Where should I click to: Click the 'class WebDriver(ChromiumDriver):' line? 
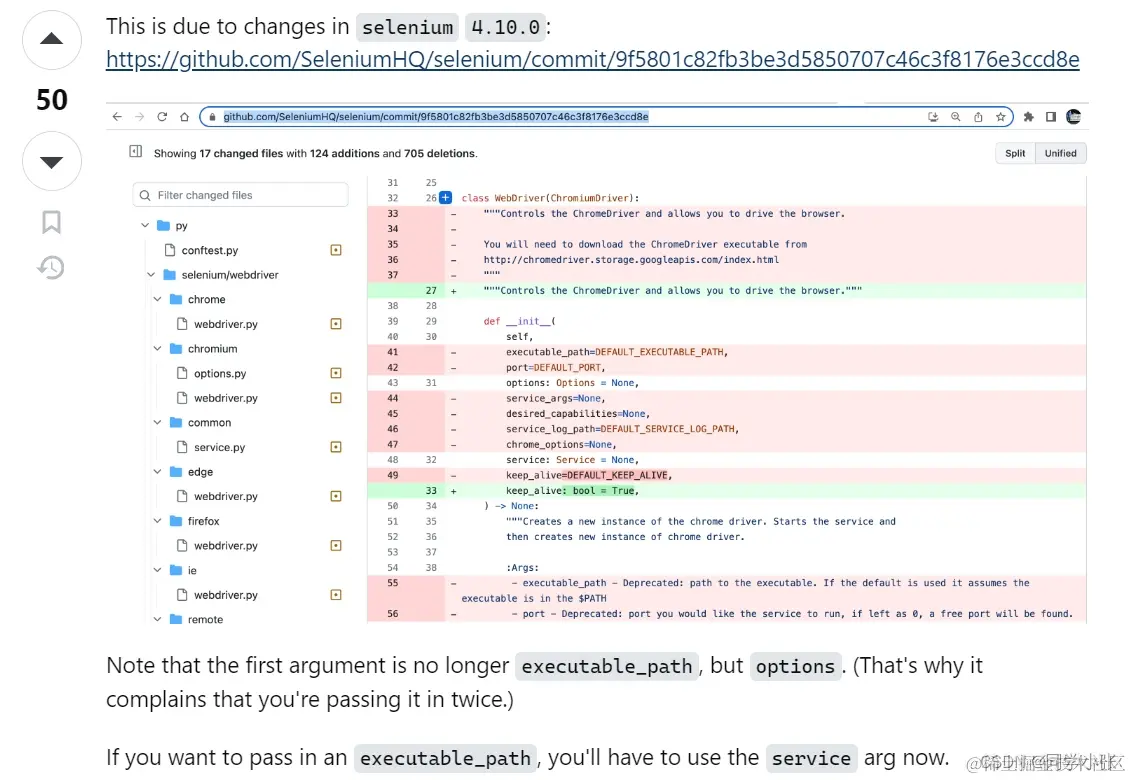point(550,198)
